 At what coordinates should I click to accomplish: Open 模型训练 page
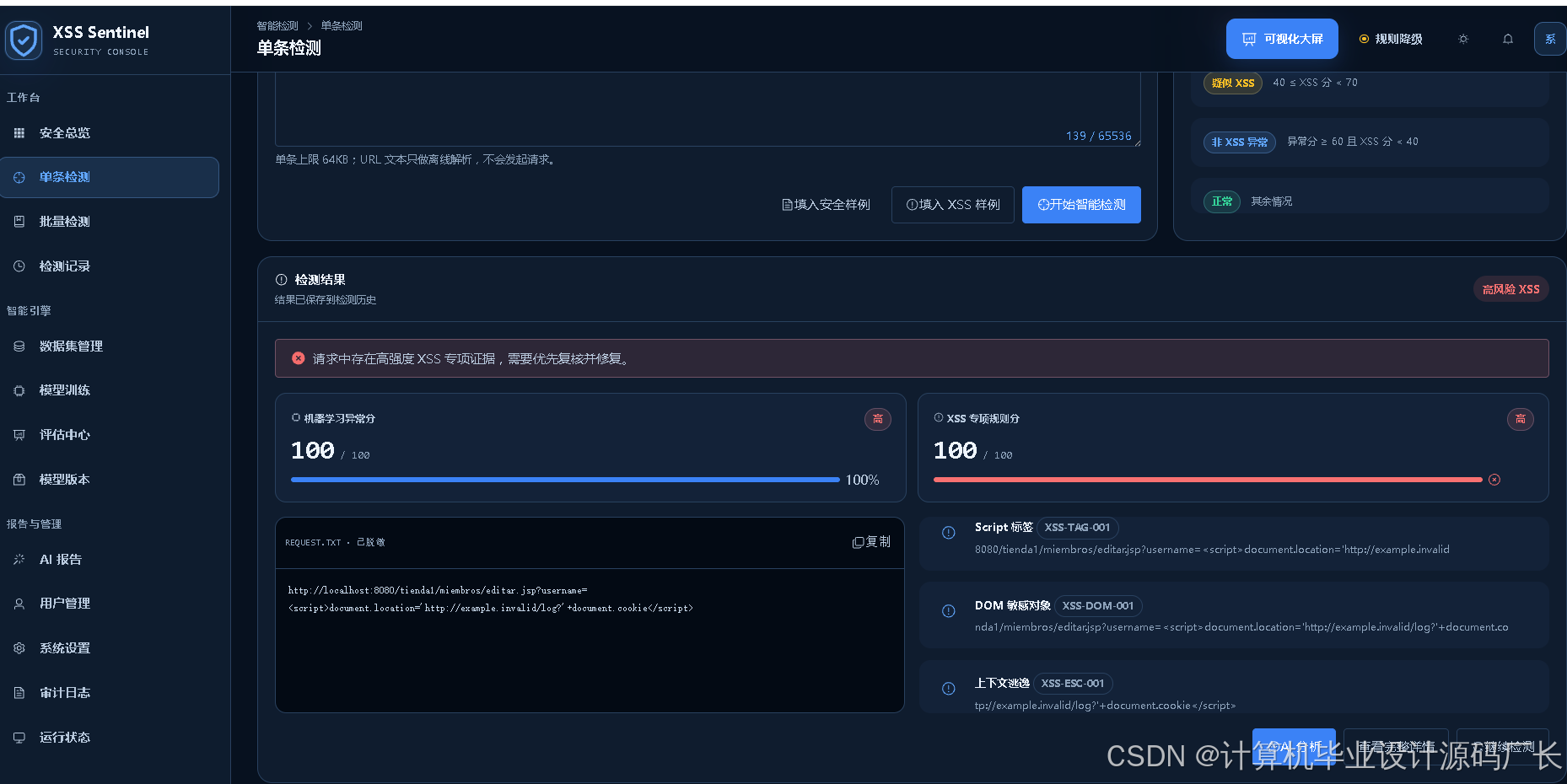(110, 390)
